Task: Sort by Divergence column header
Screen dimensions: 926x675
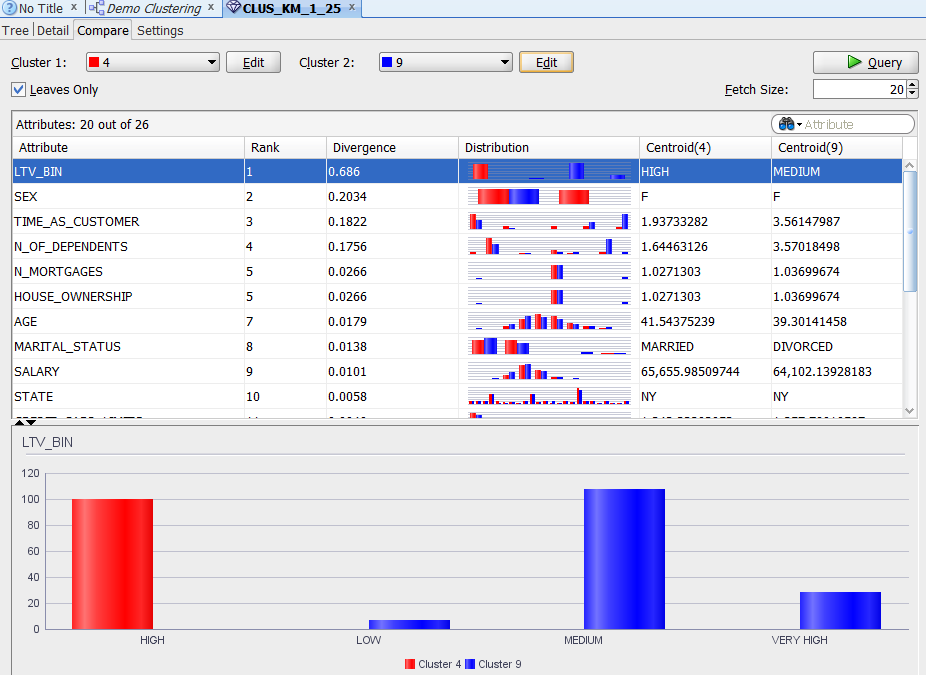Action: [x=364, y=148]
